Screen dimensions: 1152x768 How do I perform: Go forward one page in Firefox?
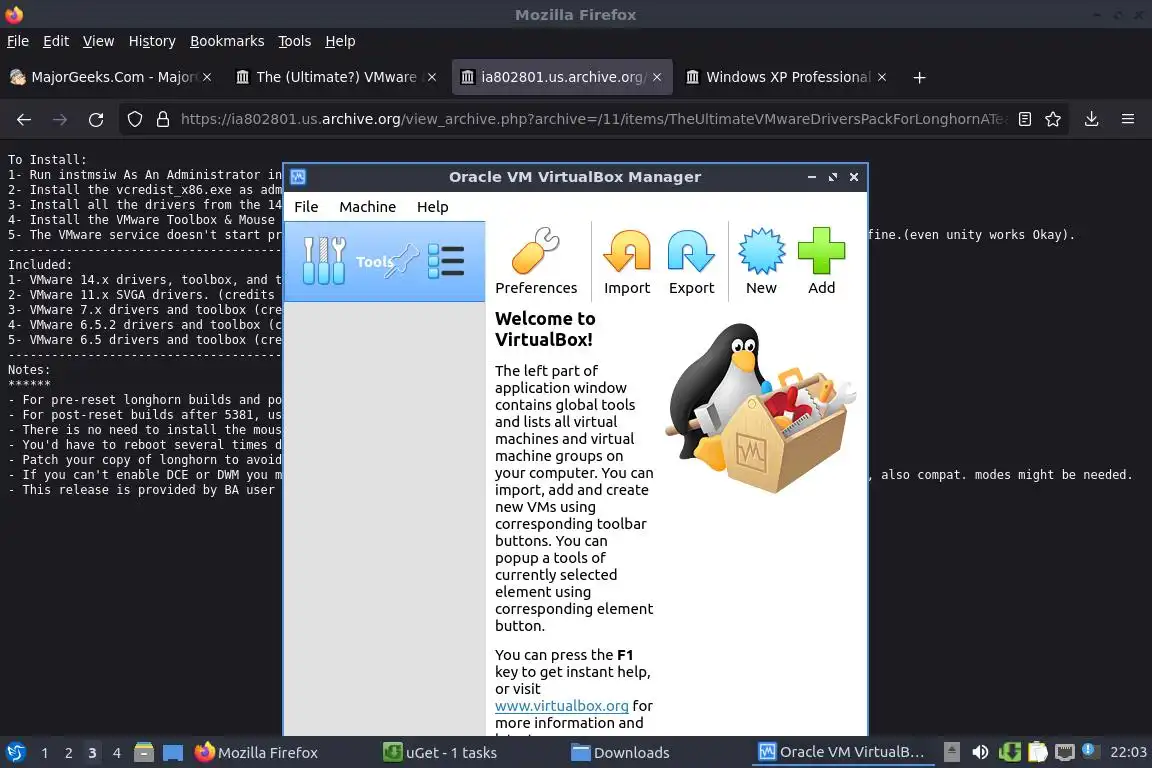point(60,119)
